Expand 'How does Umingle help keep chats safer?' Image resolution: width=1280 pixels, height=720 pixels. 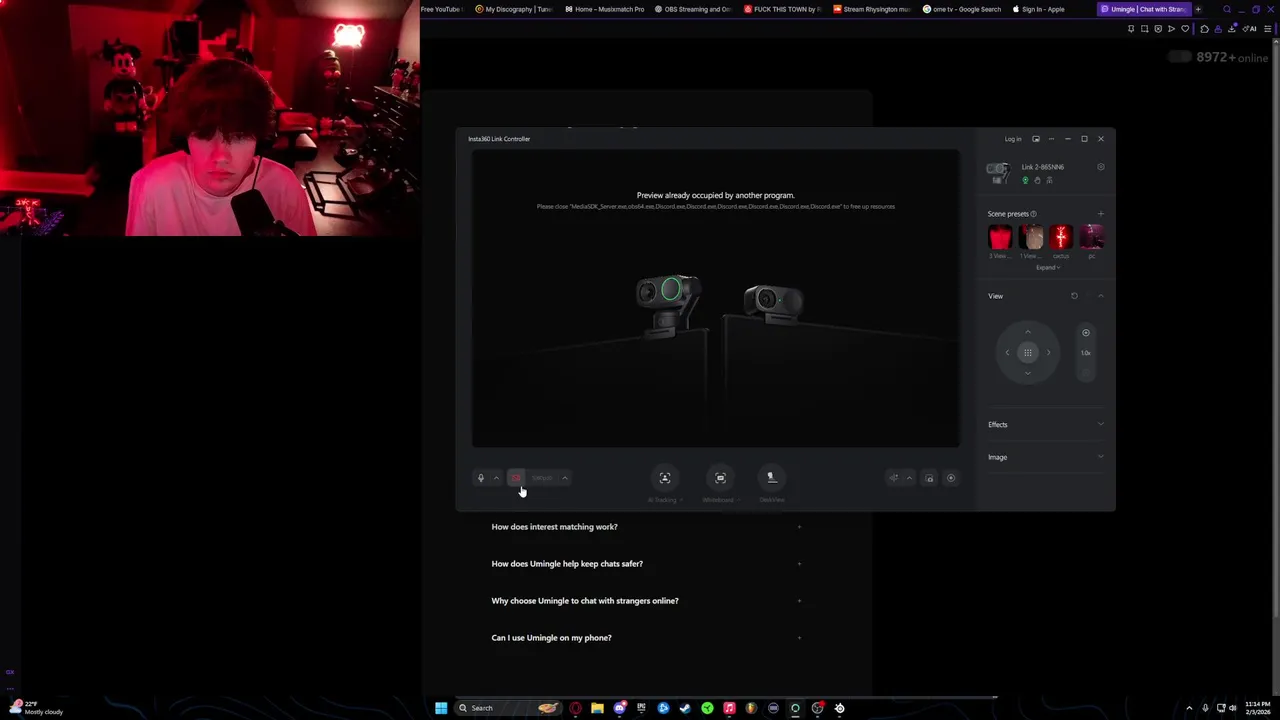coord(646,564)
